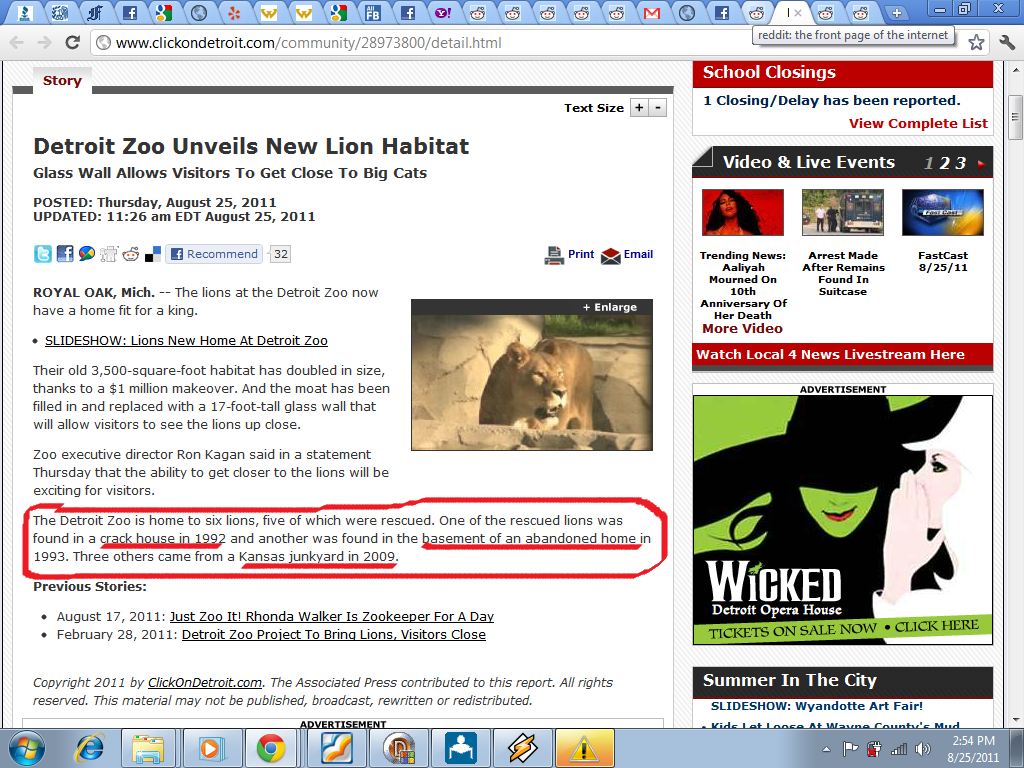The image size is (1024, 768).
Task: Submit the story to Digg
Action: tap(108, 254)
